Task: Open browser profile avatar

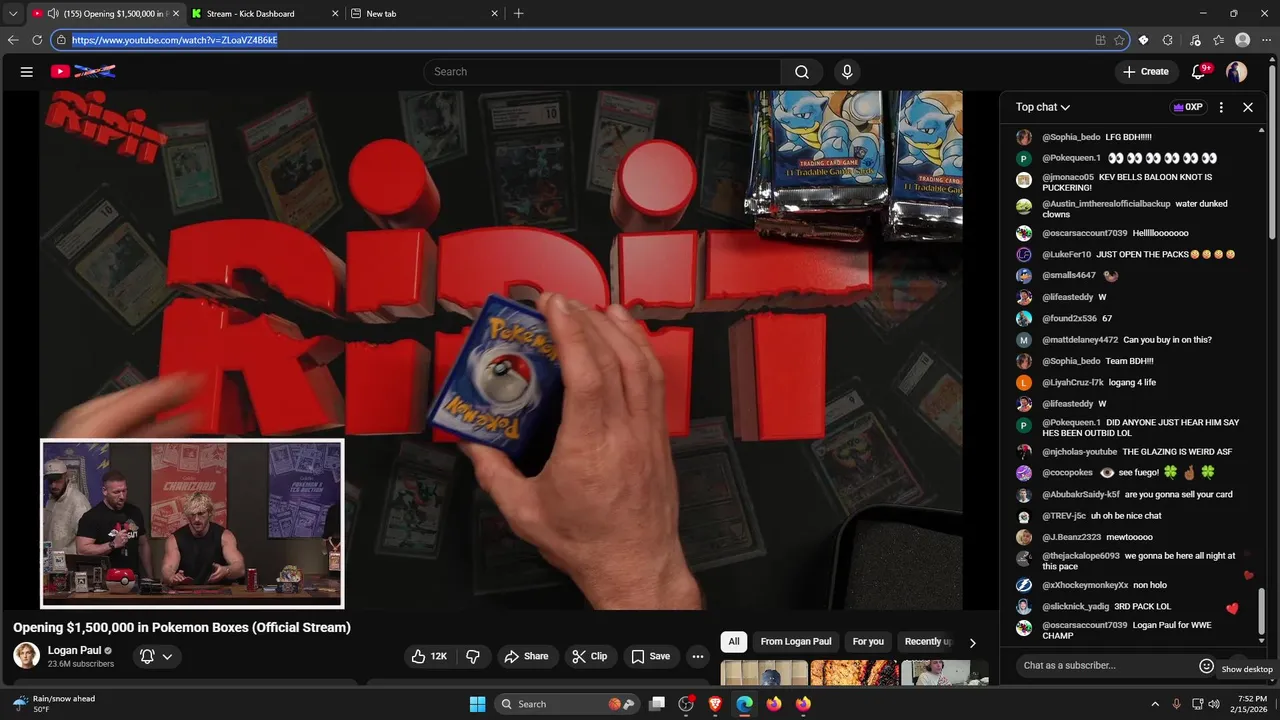Action: (1243, 40)
